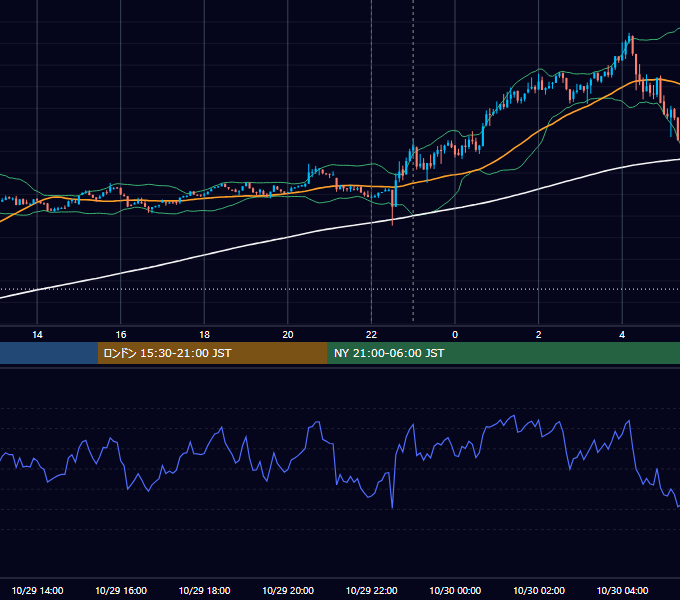Click the '10/30 00:00' date label
The image size is (680, 600).
[455, 590]
